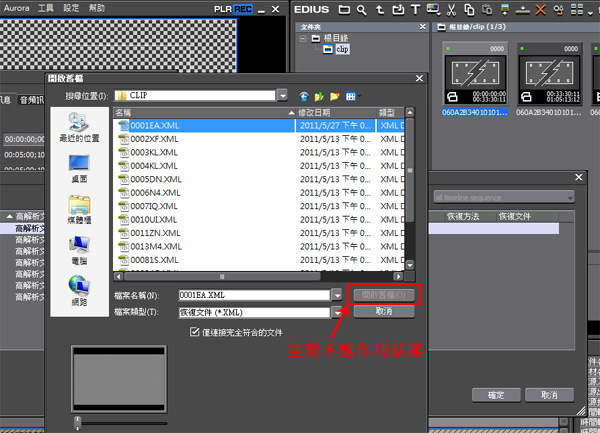Click the scissors Cut icon
This screenshot has height=433, width=600.
coord(452,10)
